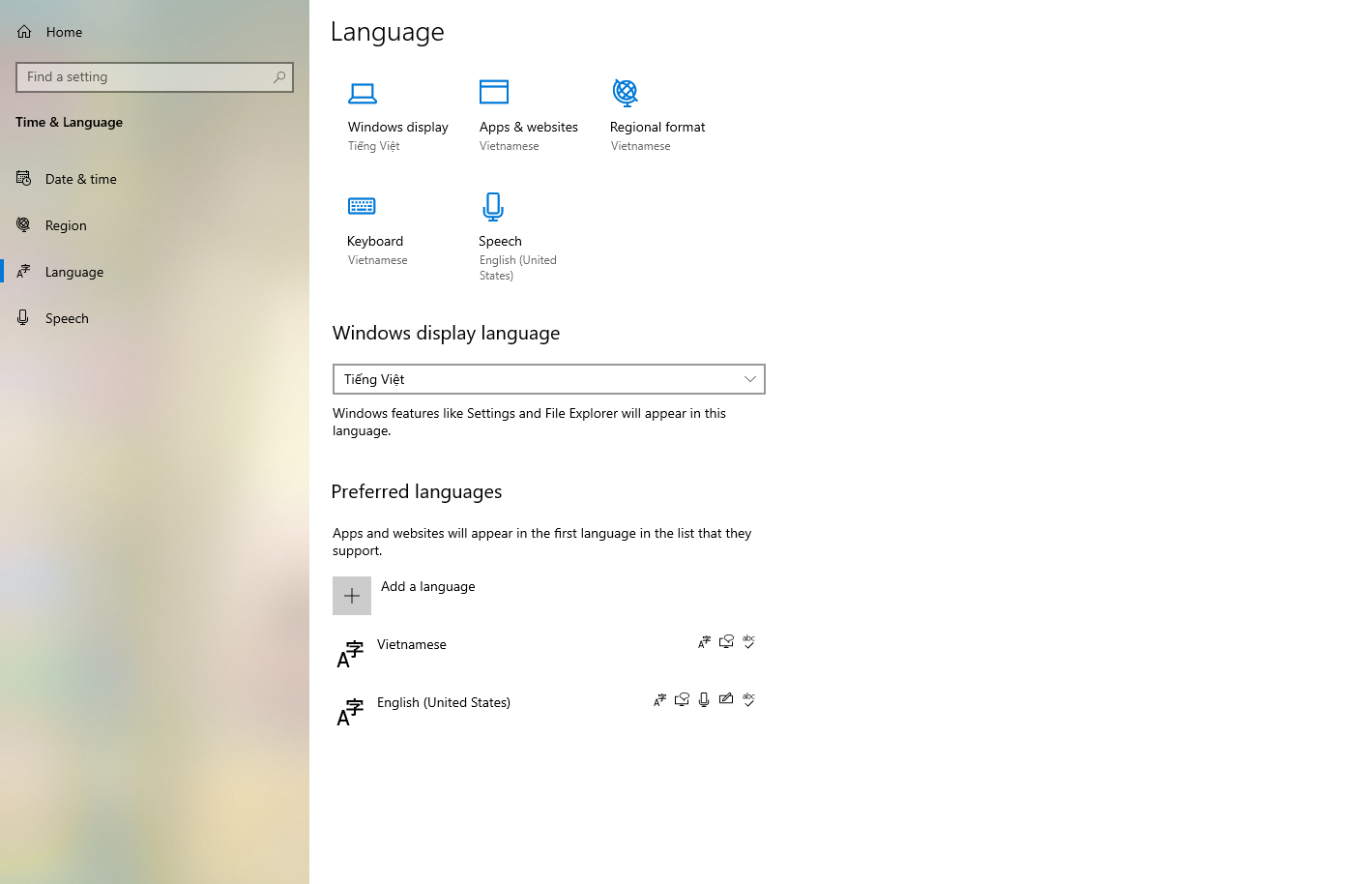Image resolution: width=1372 pixels, height=884 pixels.
Task: Open the Tiếng Việt display language dropdown
Action: coord(549,379)
